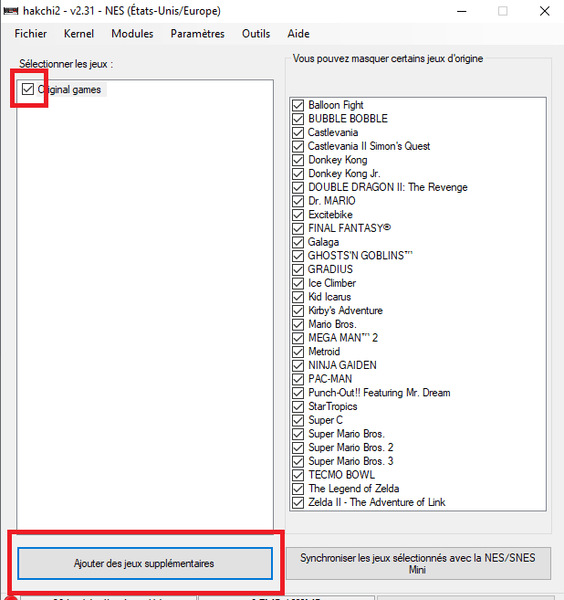Uncheck the Donkey Kong Jr. checkbox

298,174
